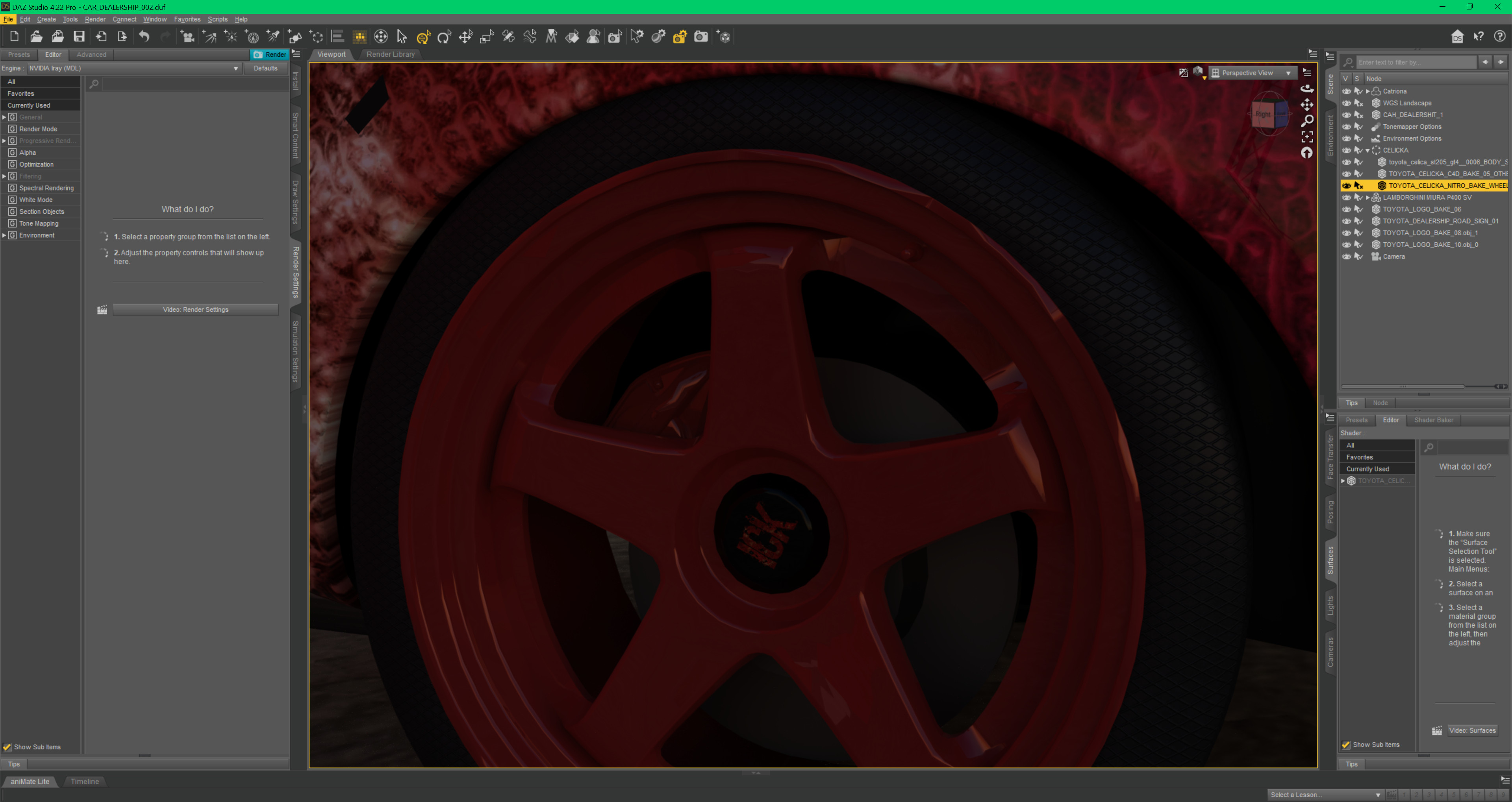Toggle visibility of LAMBORGHINI MIURA P400 SV
Viewport: 1512px width, 802px height.
point(1347,197)
